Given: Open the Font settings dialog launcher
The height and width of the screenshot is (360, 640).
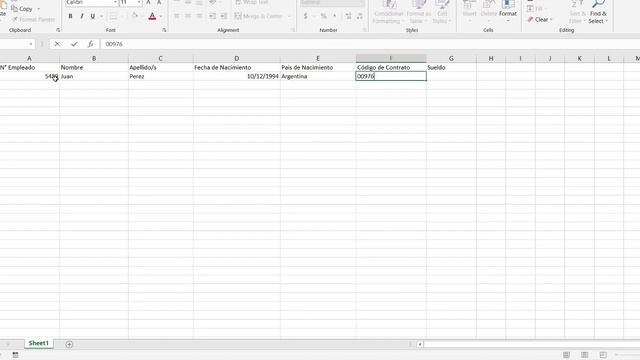Looking at the screenshot, I should (164, 30).
